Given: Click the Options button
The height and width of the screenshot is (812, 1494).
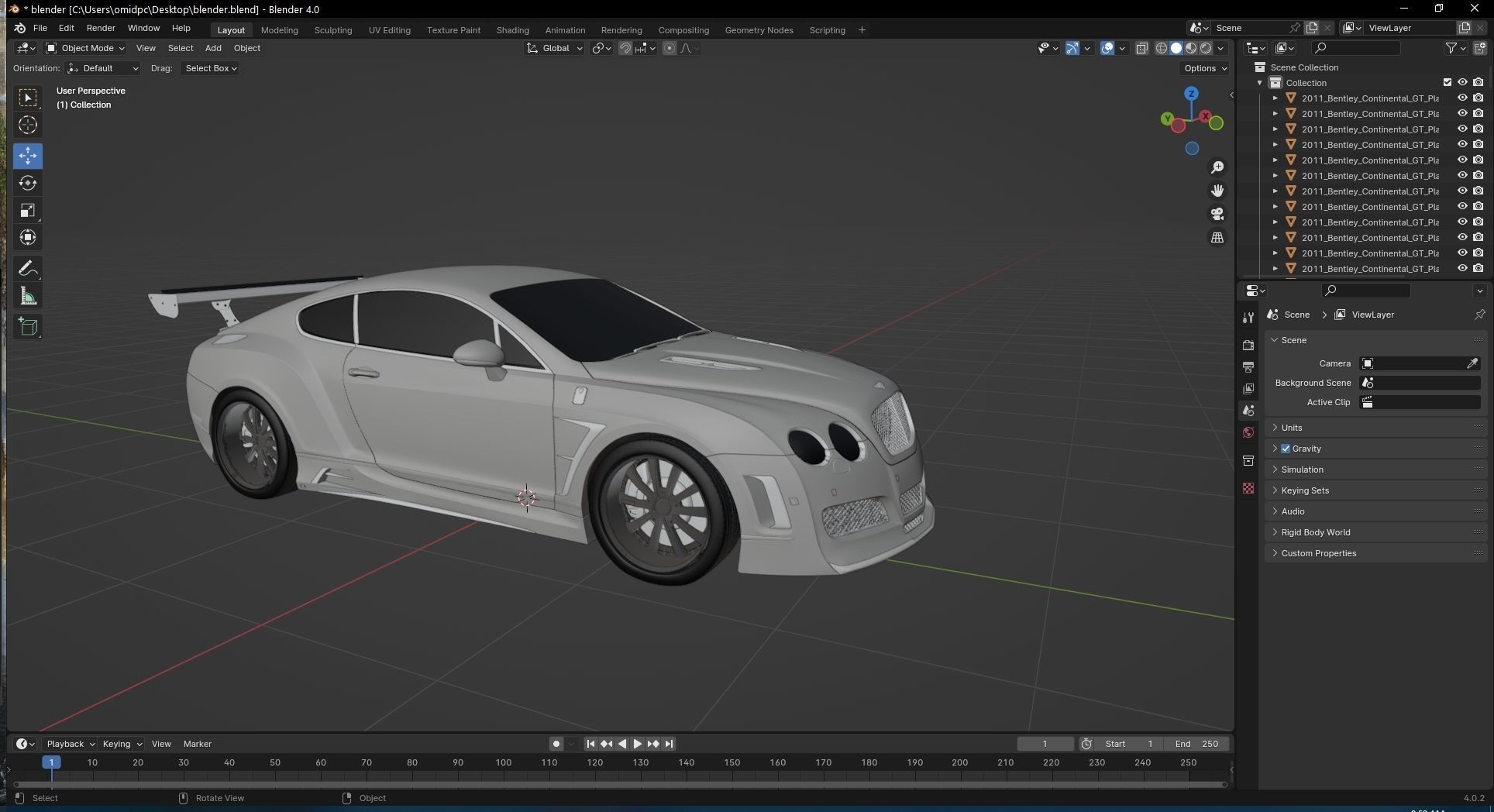Looking at the screenshot, I should click(1205, 68).
